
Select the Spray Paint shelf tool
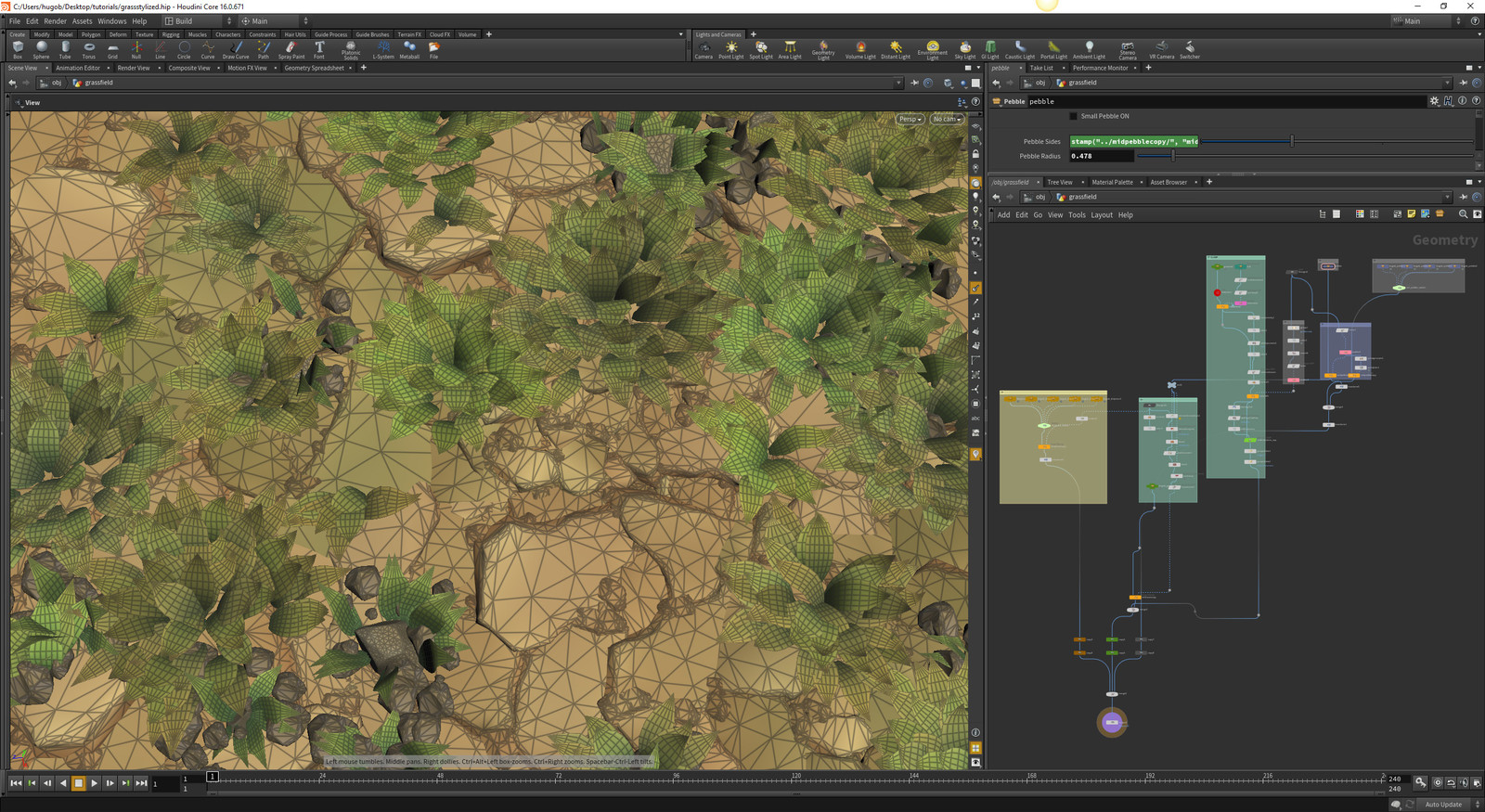(x=291, y=49)
